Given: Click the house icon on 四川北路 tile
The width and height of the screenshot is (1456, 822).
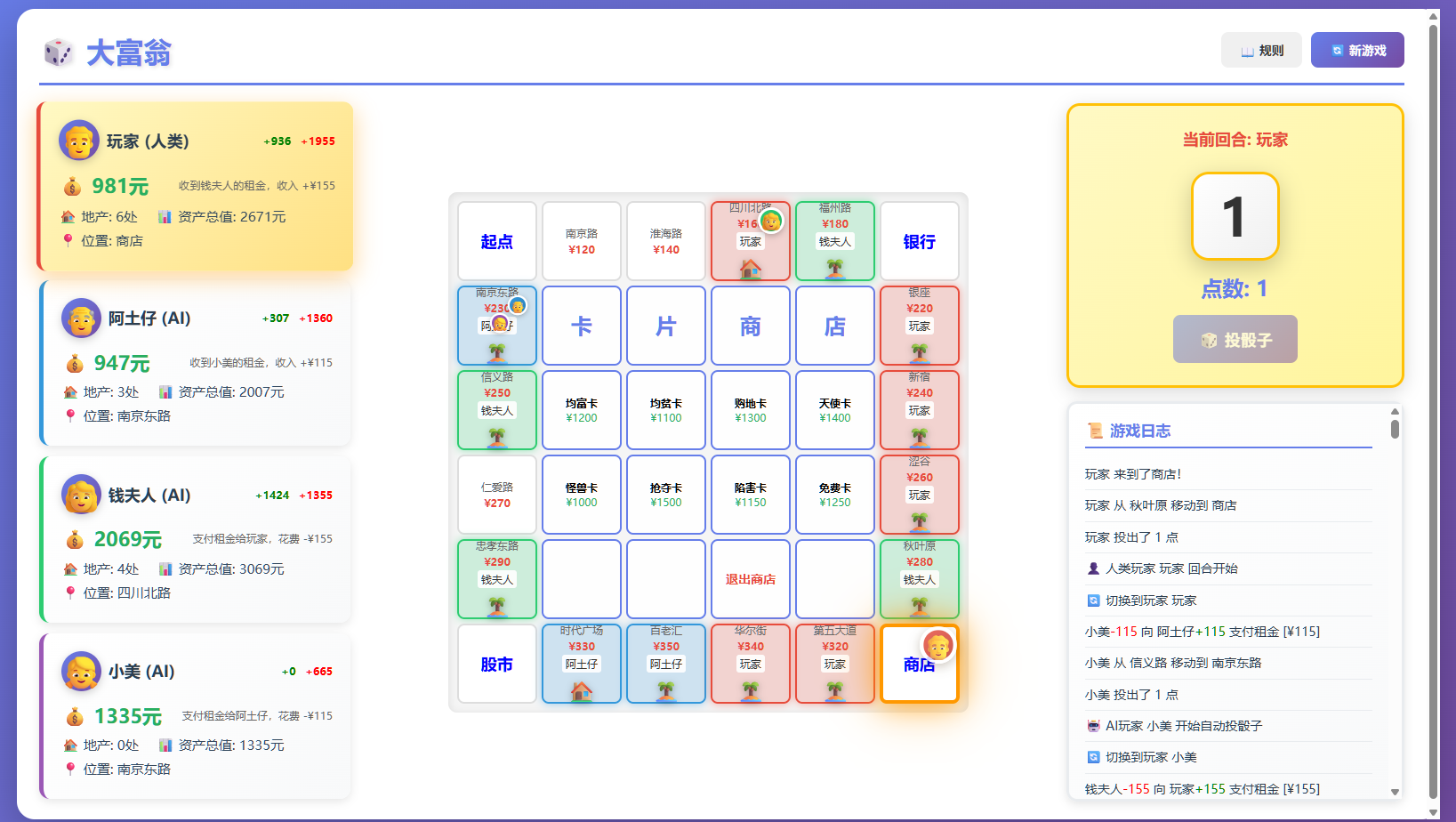Looking at the screenshot, I should coord(751,268).
